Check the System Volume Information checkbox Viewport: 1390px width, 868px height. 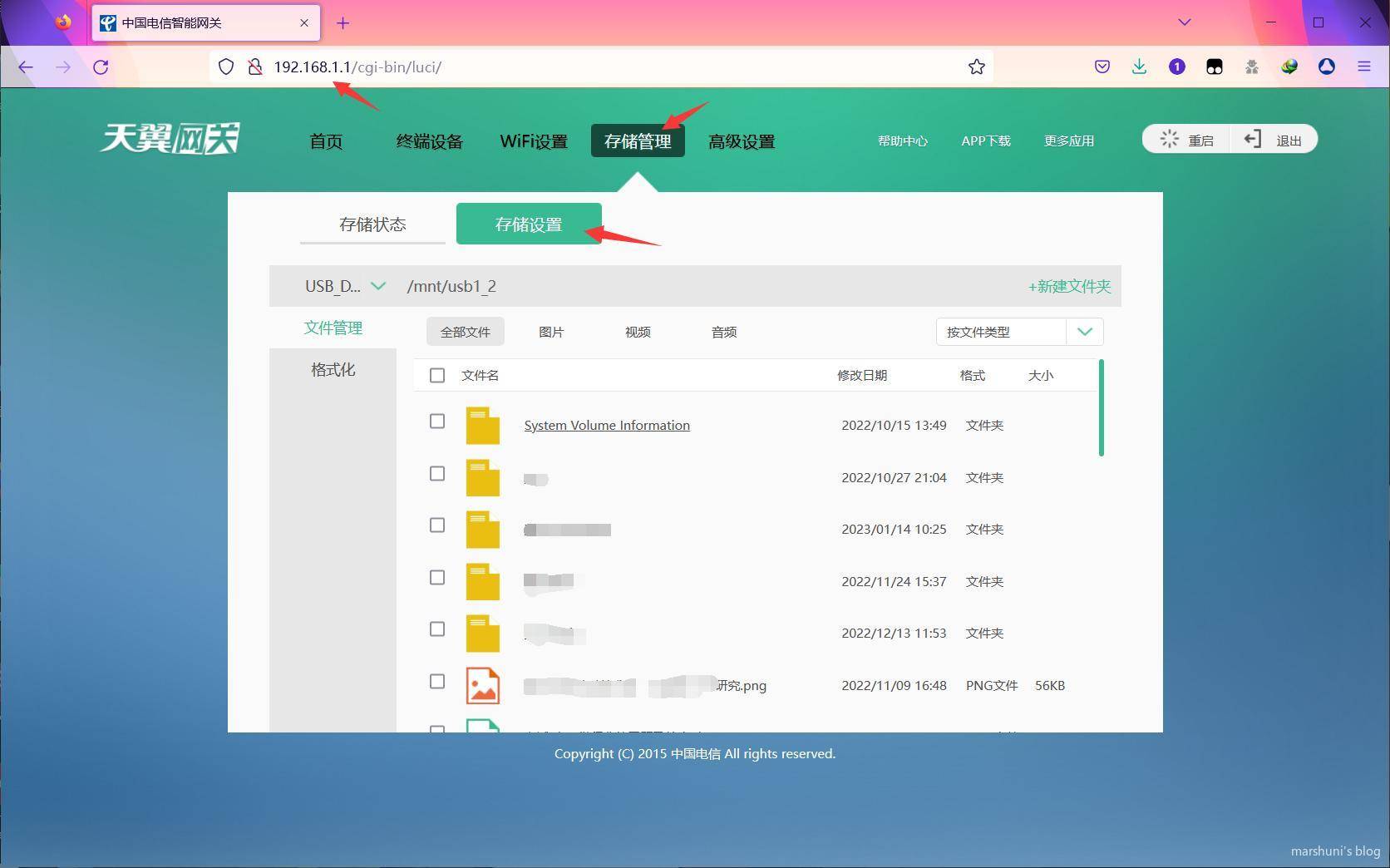click(437, 422)
